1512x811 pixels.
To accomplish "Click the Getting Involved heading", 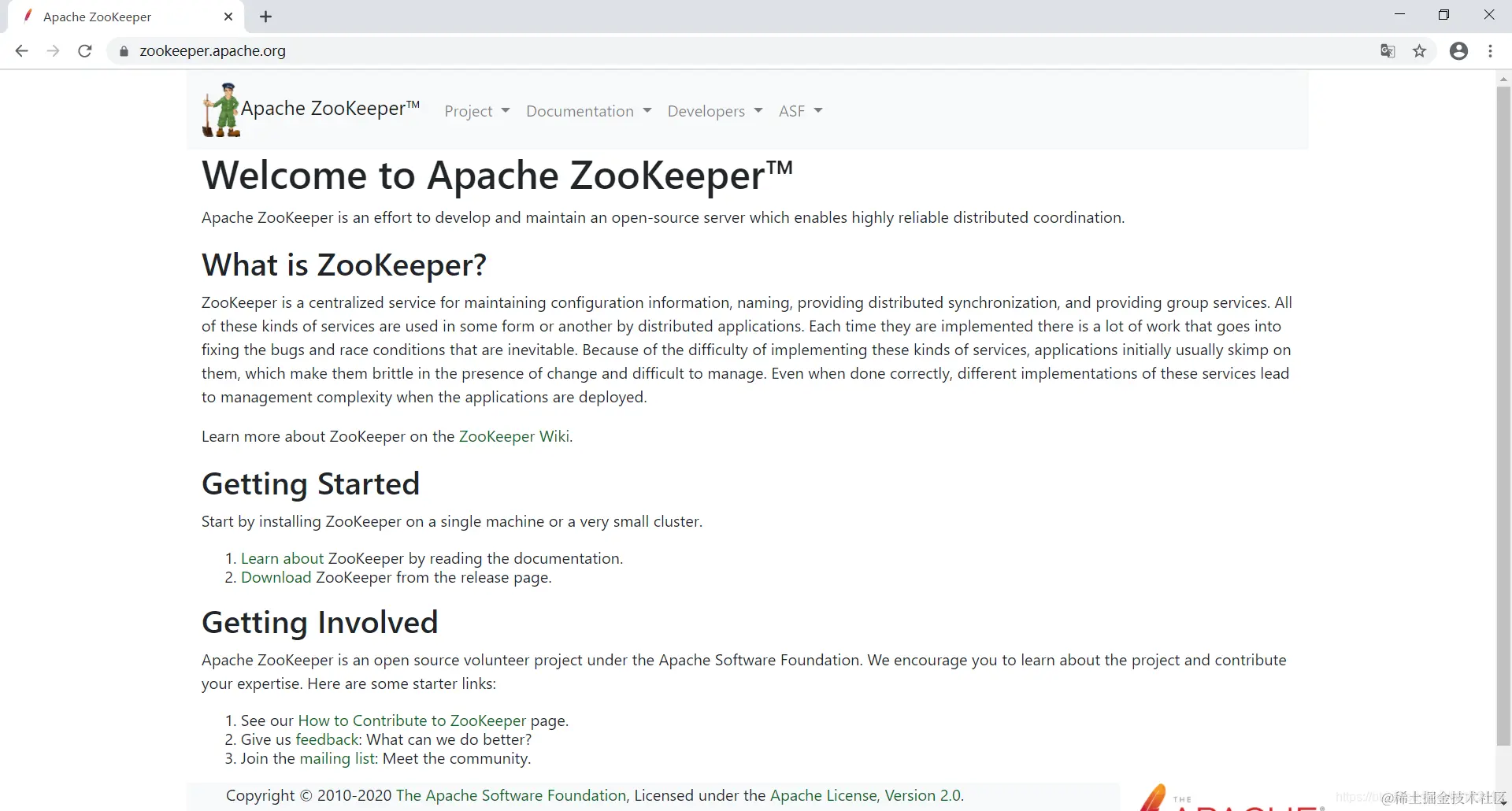I will (320, 622).
